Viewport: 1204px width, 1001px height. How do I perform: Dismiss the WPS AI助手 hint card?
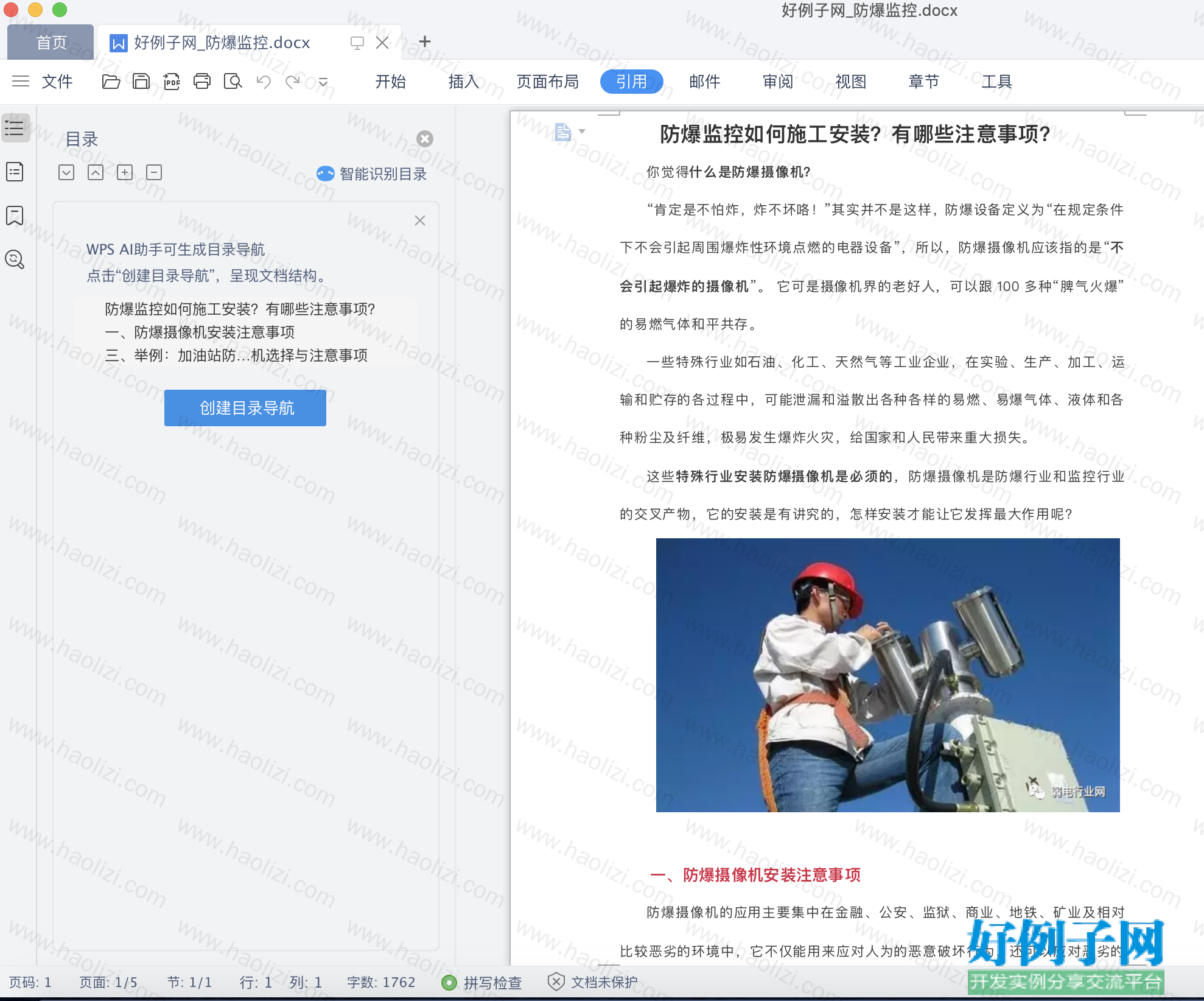point(420,220)
